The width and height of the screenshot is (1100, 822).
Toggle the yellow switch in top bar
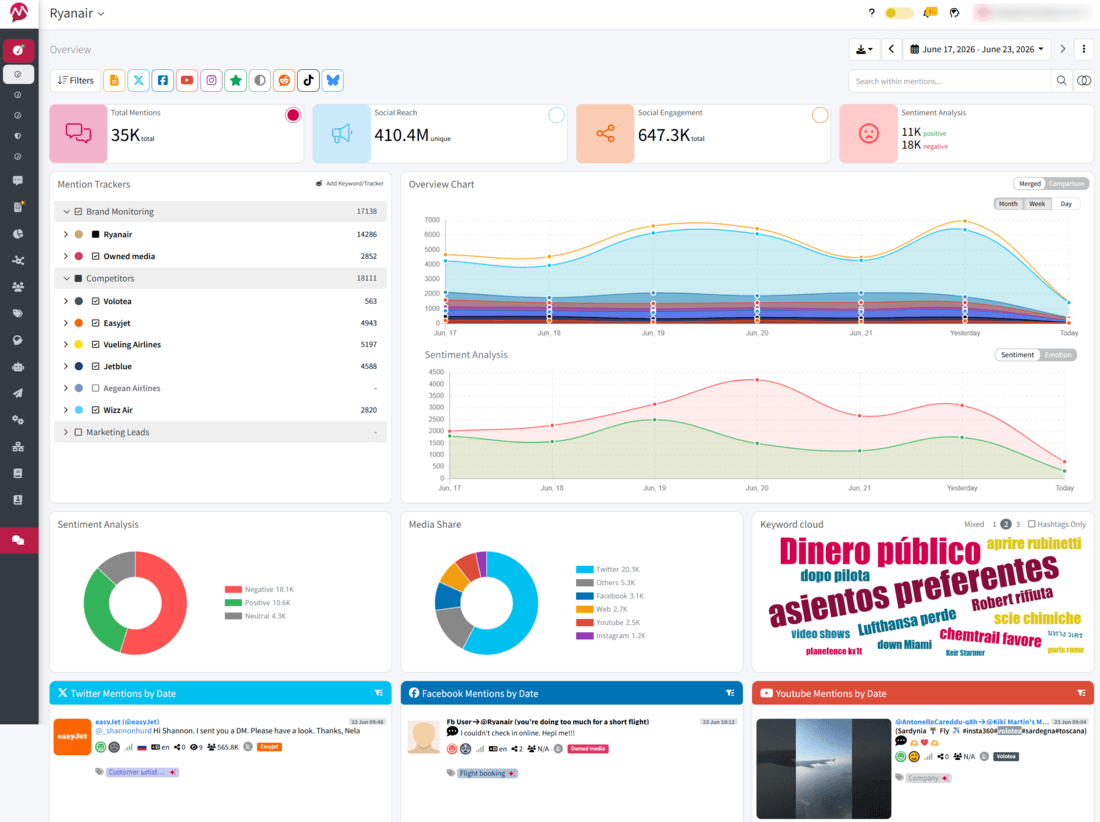pos(899,13)
